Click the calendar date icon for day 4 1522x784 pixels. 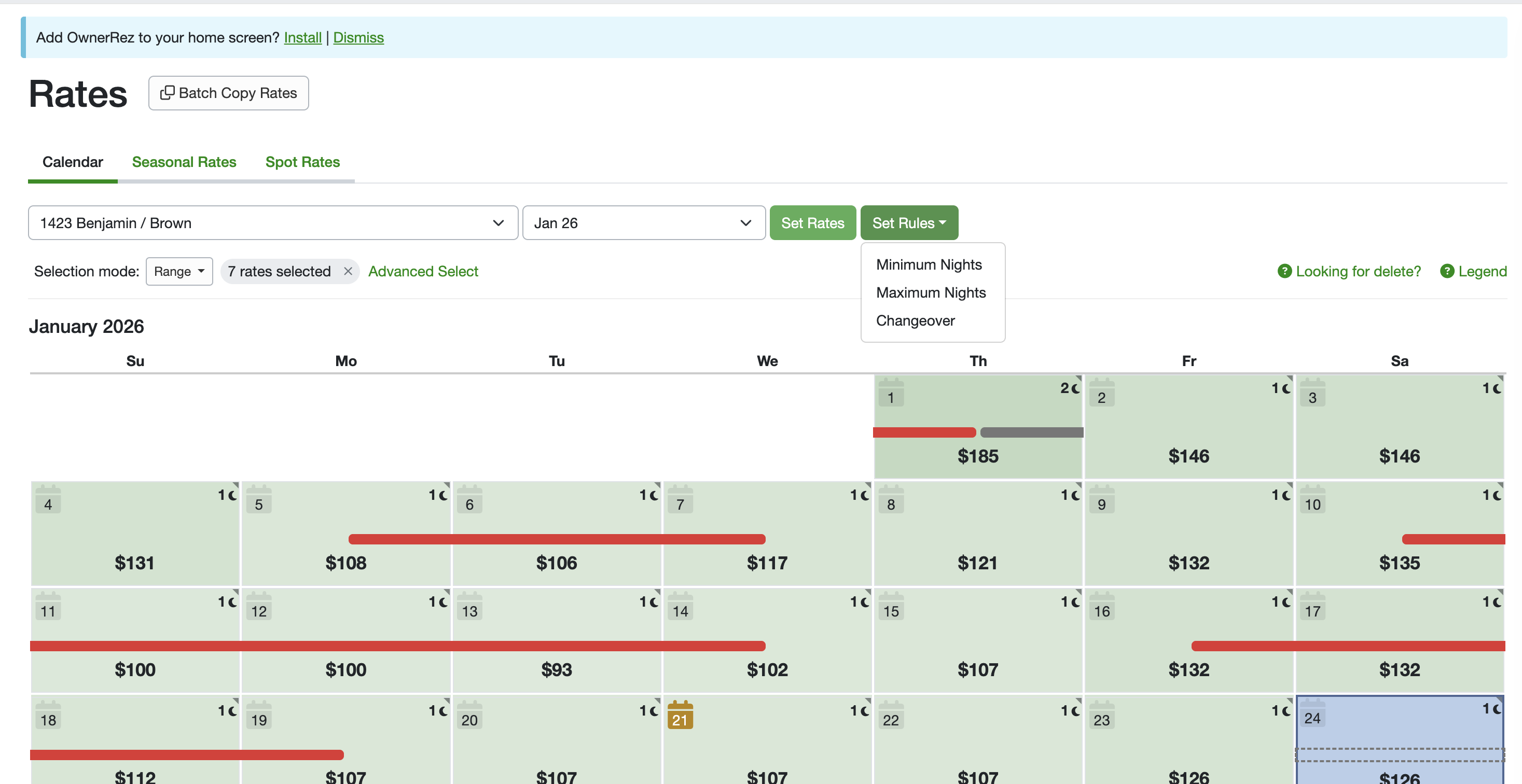(x=48, y=500)
